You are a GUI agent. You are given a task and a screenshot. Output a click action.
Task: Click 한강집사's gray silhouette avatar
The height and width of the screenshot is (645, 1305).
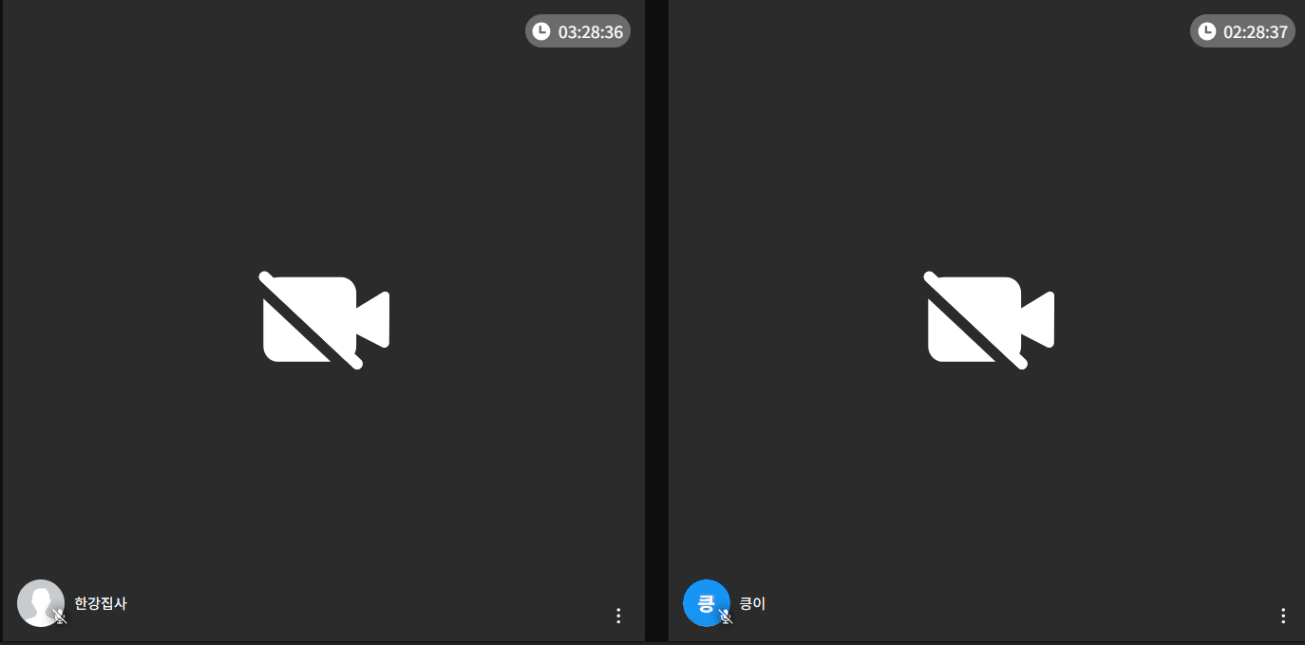pos(41,603)
